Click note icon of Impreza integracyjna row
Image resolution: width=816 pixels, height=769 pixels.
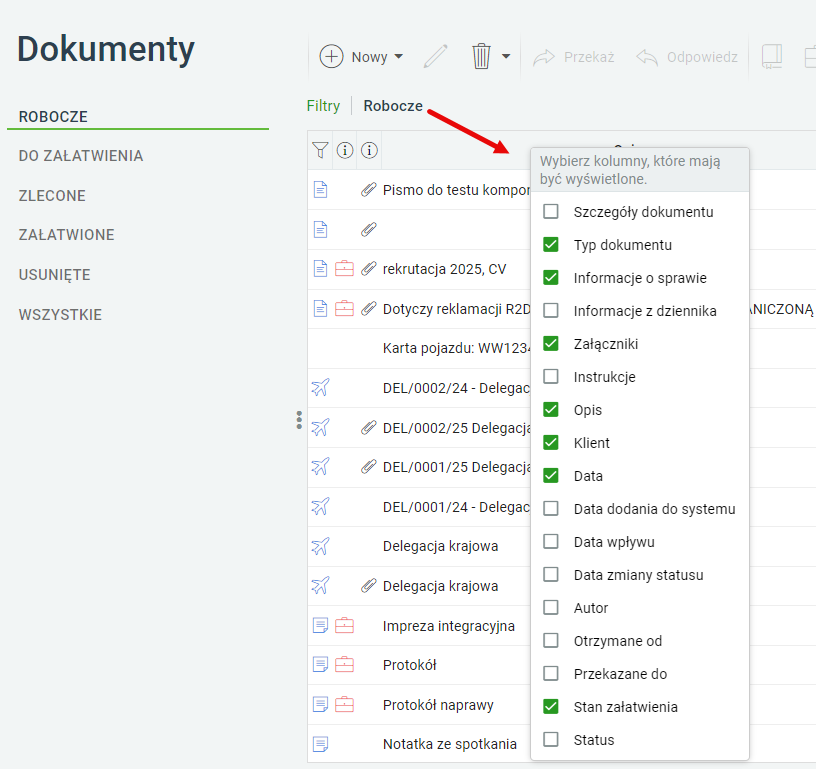(321, 625)
